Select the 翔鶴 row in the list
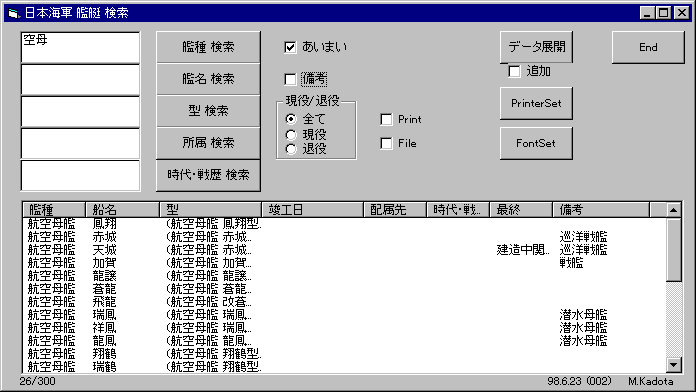Image resolution: width=696 pixels, height=392 pixels. [344, 354]
